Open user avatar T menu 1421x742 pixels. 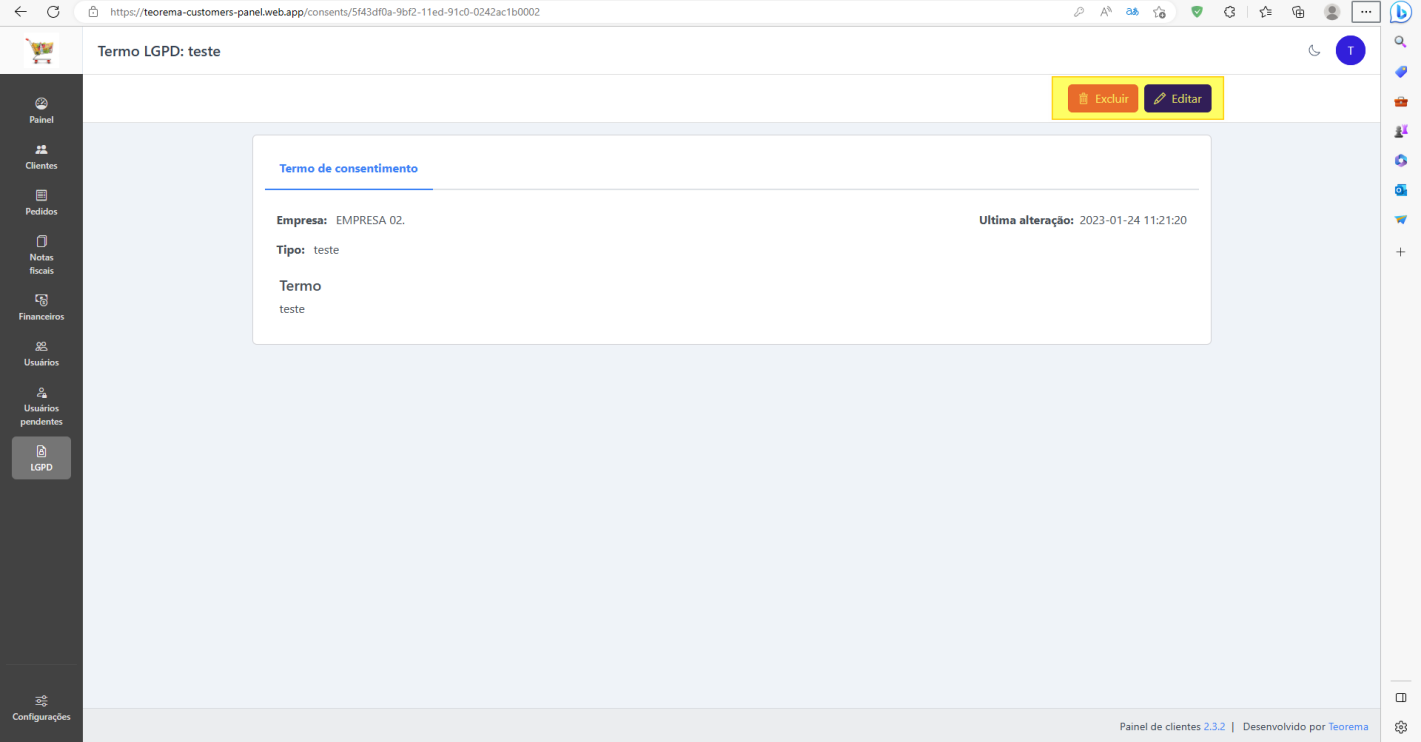click(1350, 50)
